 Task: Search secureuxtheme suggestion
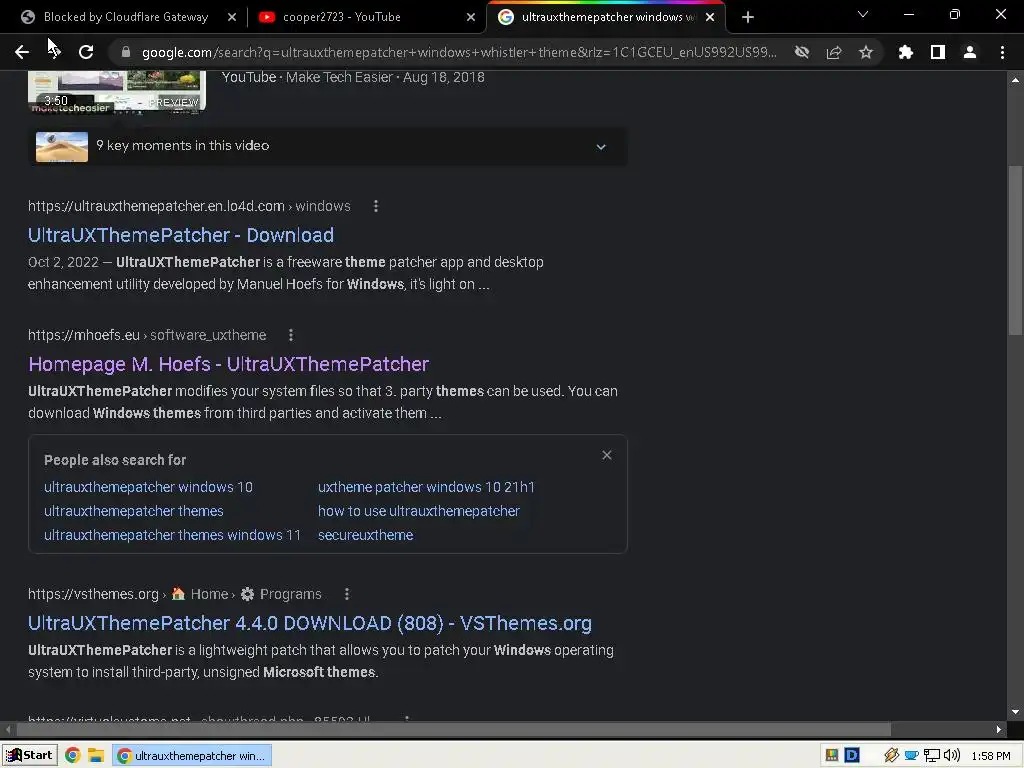[x=366, y=535]
